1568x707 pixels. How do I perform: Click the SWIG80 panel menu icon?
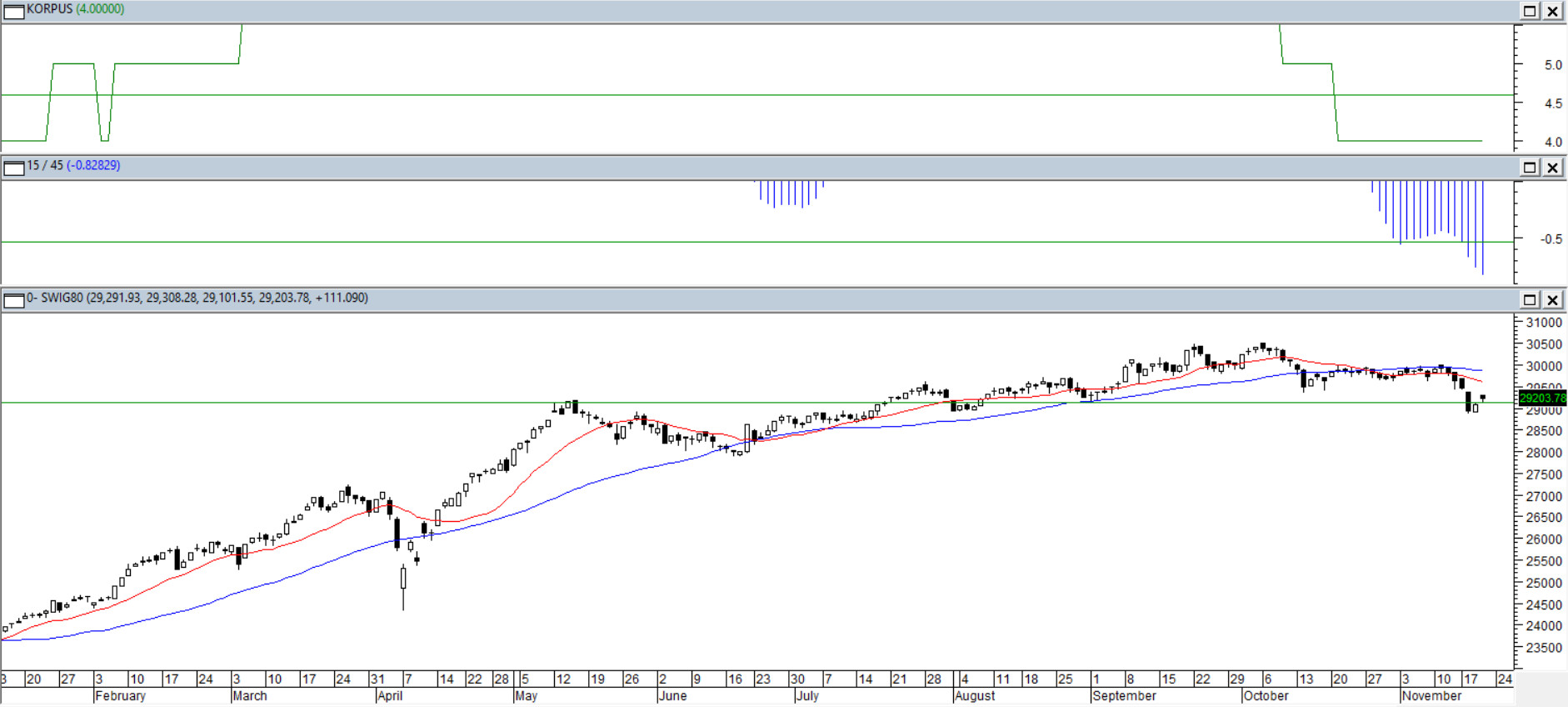[13, 299]
